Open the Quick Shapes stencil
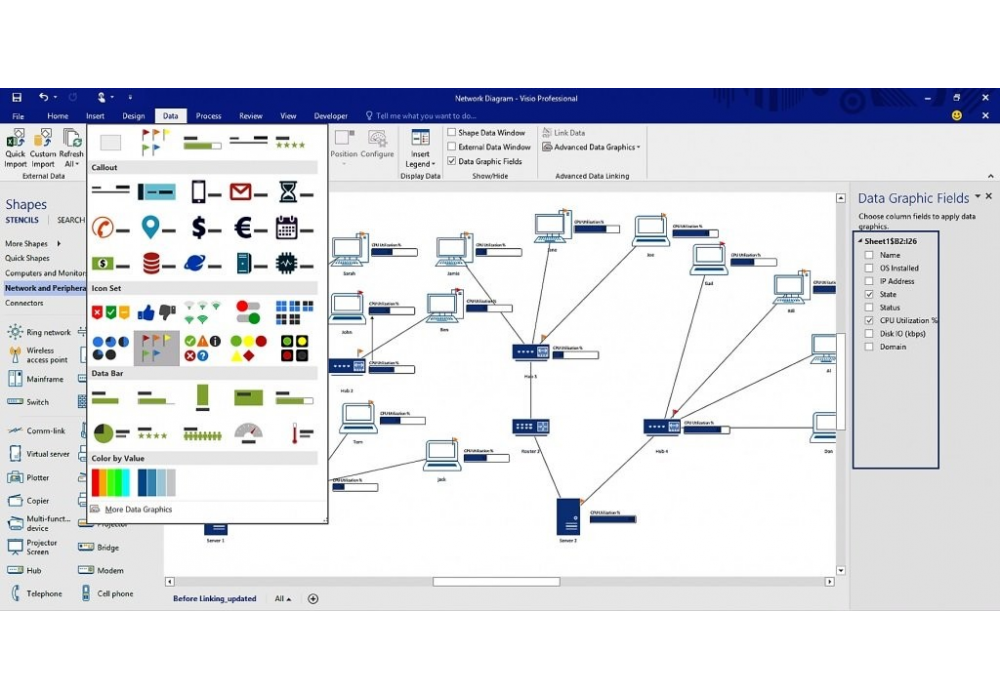Screen dimensions: 1000x700 point(27,258)
